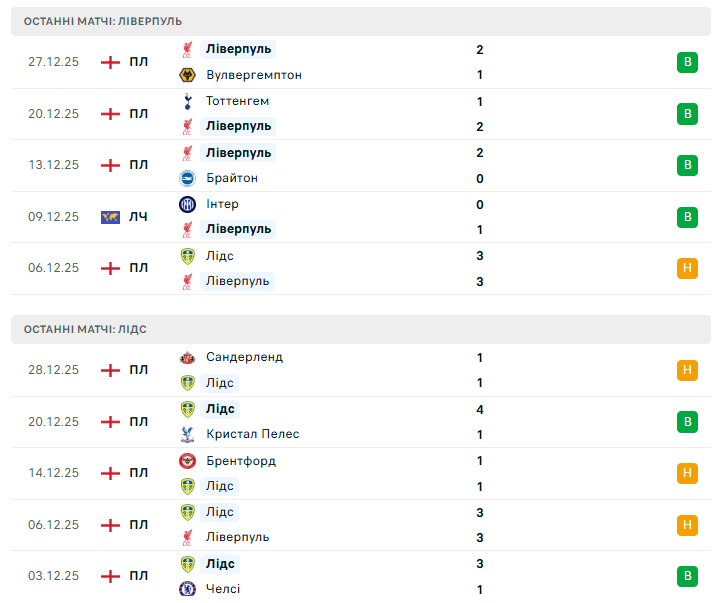Screen dimensions: 720x603
Task: Open the Брайтон team link
Action: pyautogui.click(x=232, y=178)
